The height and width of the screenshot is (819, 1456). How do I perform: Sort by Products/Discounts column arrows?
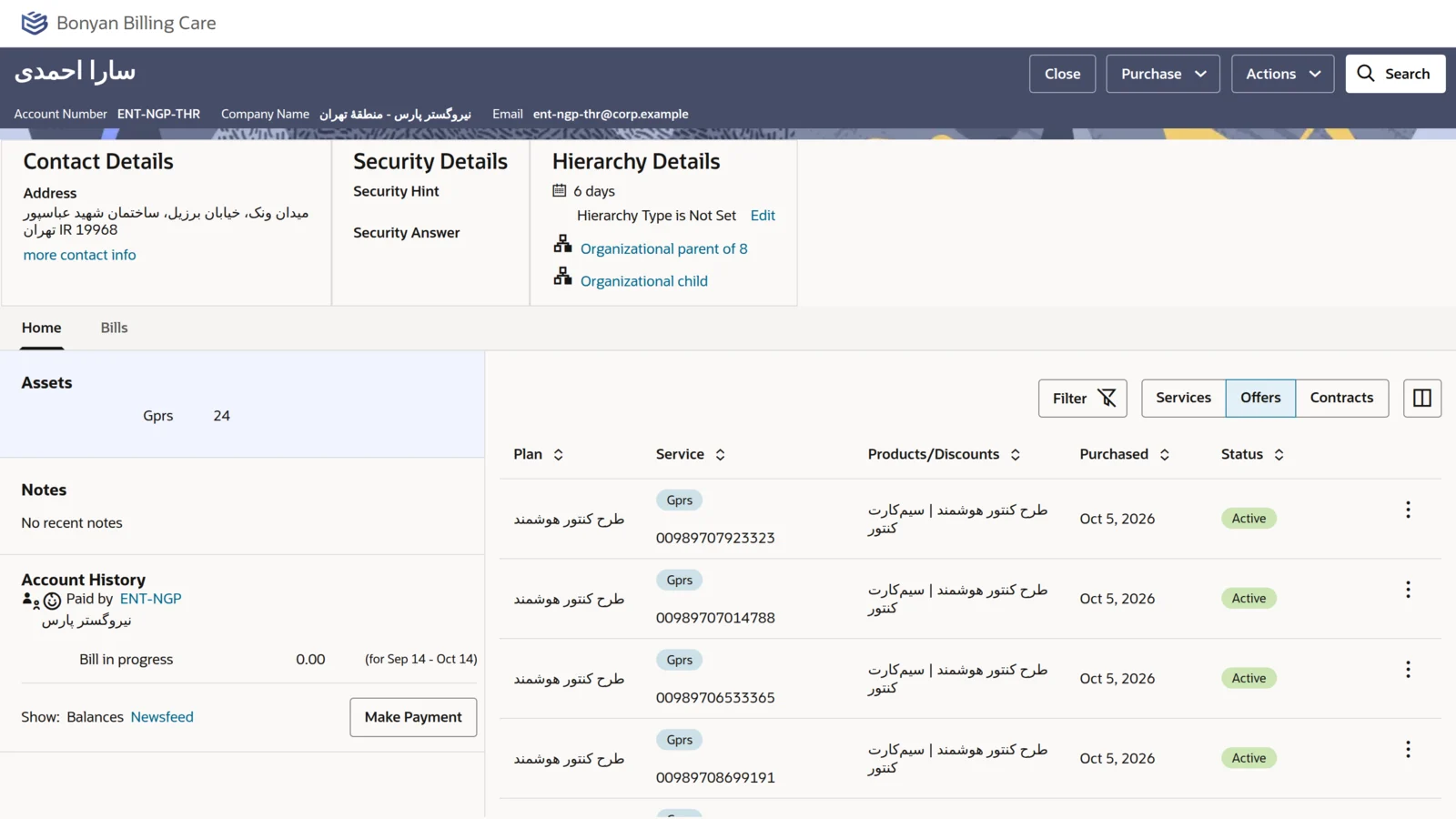(1016, 455)
